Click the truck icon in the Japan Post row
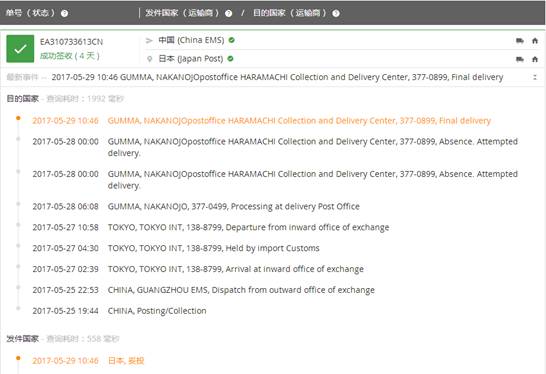546x374 pixels. click(520, 59)
